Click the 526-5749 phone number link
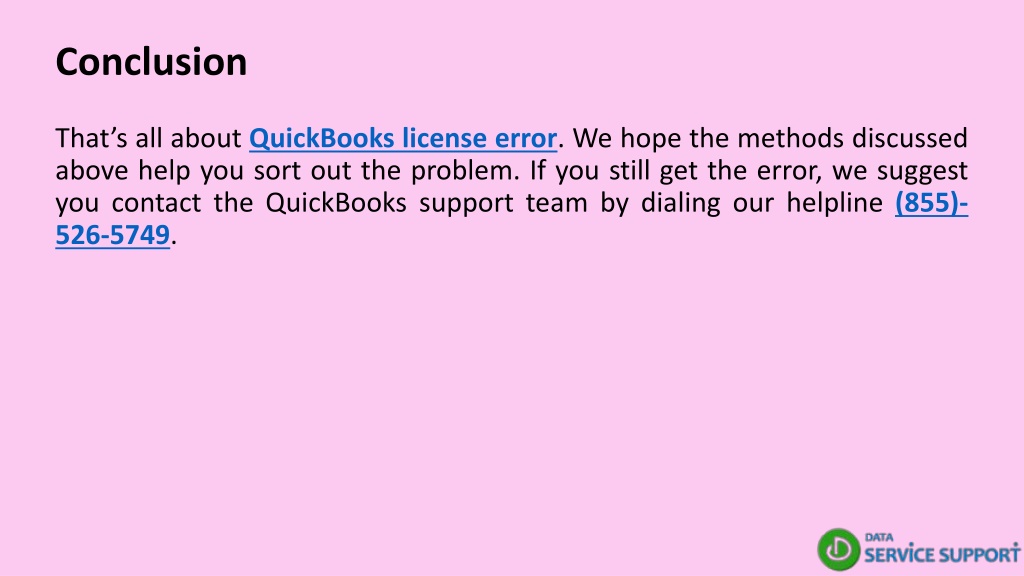The width and height of the screenshot is (1024, 576). (112, 234)
